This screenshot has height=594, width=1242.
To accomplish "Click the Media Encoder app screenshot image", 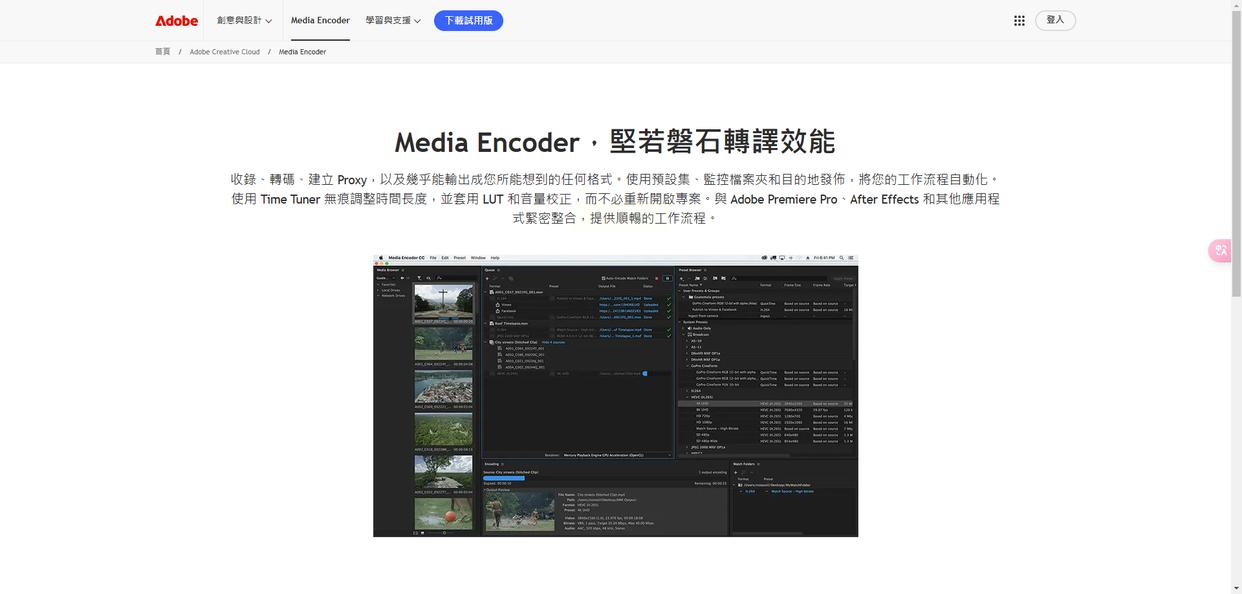I will (x=615, y=395).
